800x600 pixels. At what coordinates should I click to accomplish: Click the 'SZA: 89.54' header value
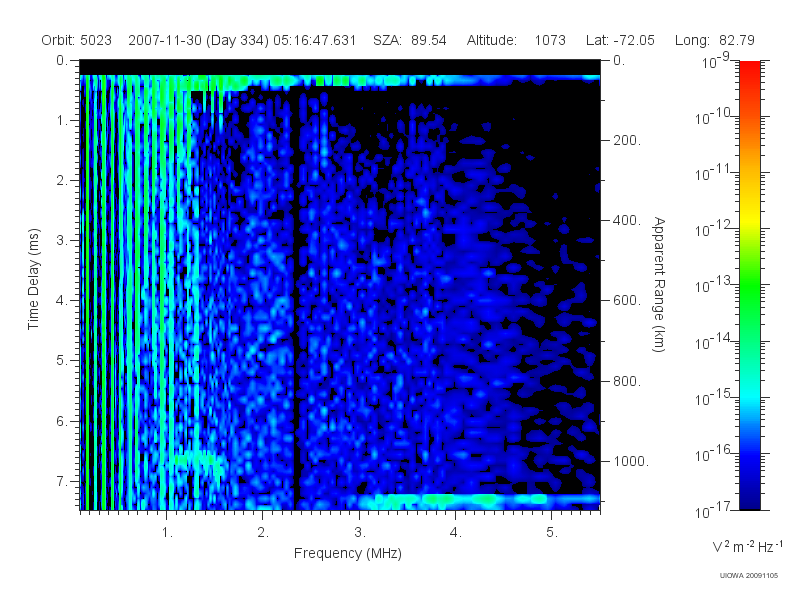pyautogui.click(x=410, y=40)
